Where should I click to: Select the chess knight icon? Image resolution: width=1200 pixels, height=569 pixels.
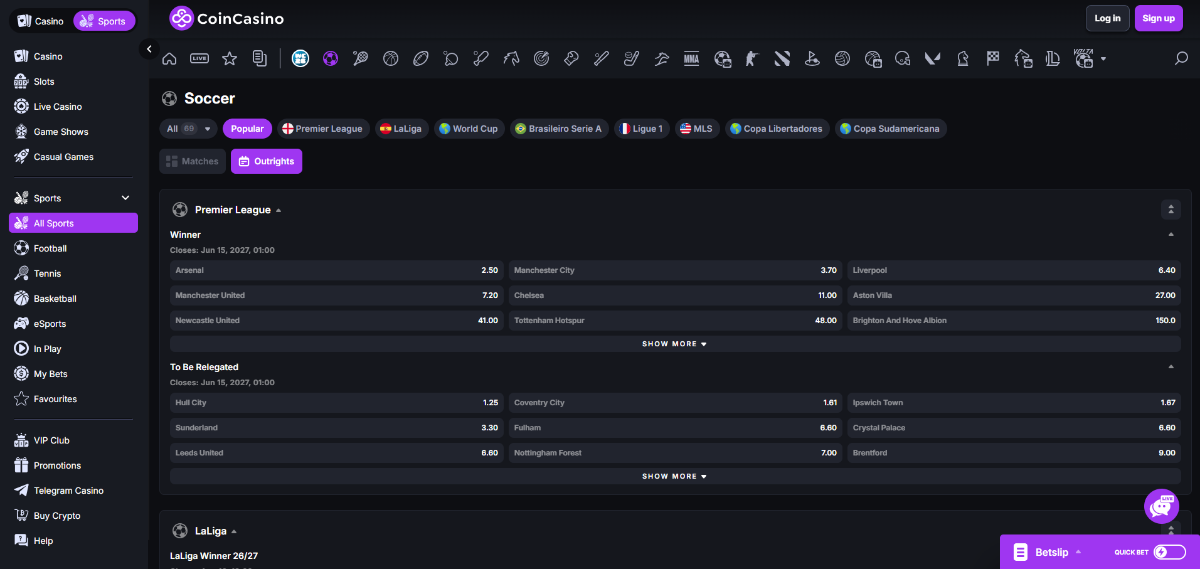tap(962, 59)
